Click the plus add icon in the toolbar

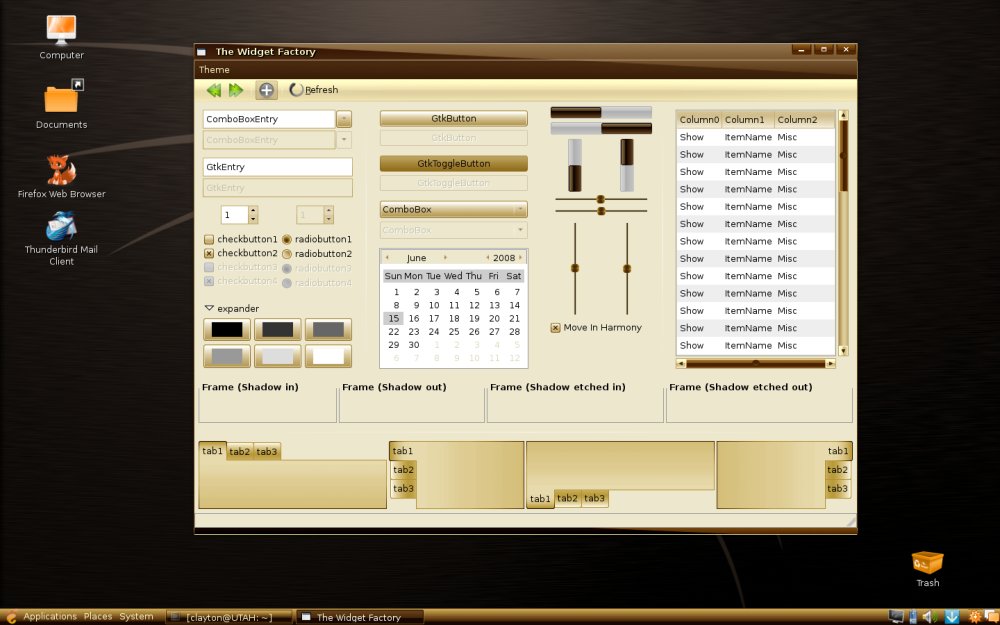[266, 90]
